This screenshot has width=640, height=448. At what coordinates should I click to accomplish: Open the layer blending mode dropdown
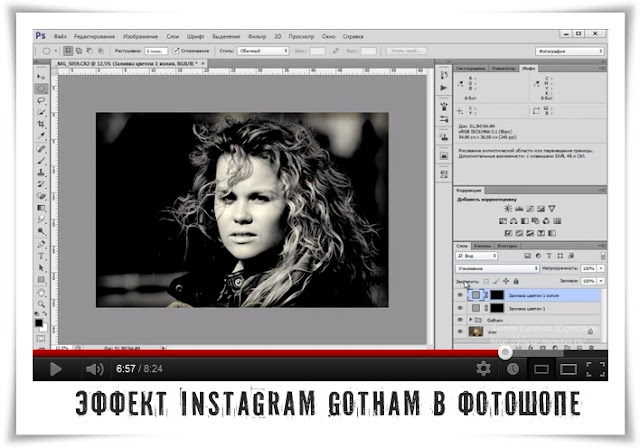click(498, 268)
